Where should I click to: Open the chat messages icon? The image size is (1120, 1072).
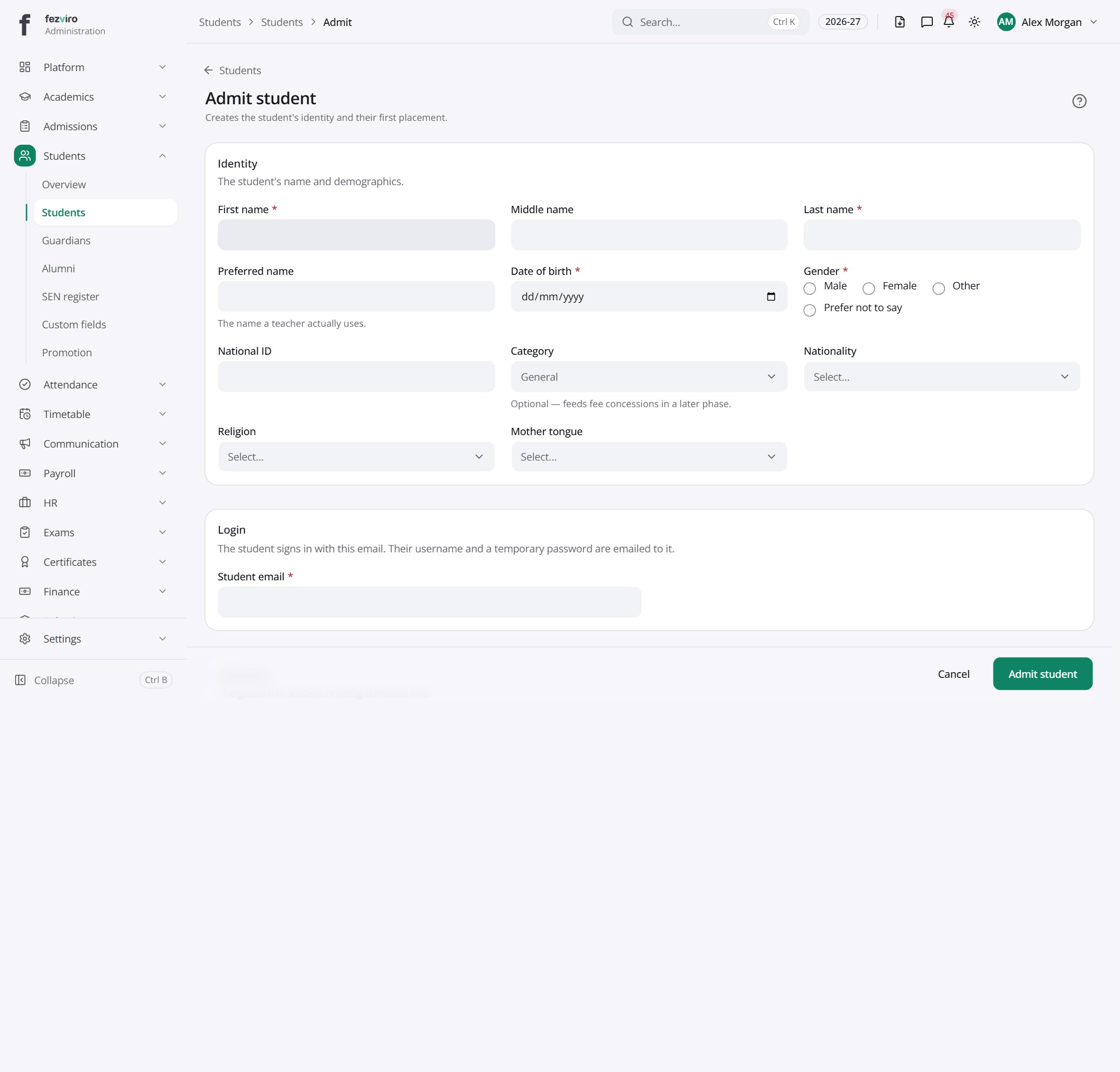pyautogui.click(x=927, y=22)
